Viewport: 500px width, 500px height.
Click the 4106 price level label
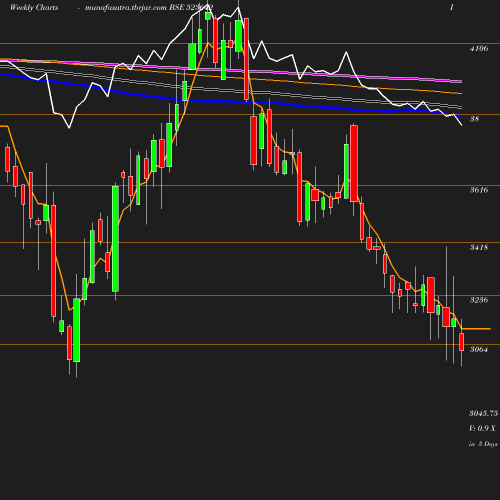[x=479, y=49]
